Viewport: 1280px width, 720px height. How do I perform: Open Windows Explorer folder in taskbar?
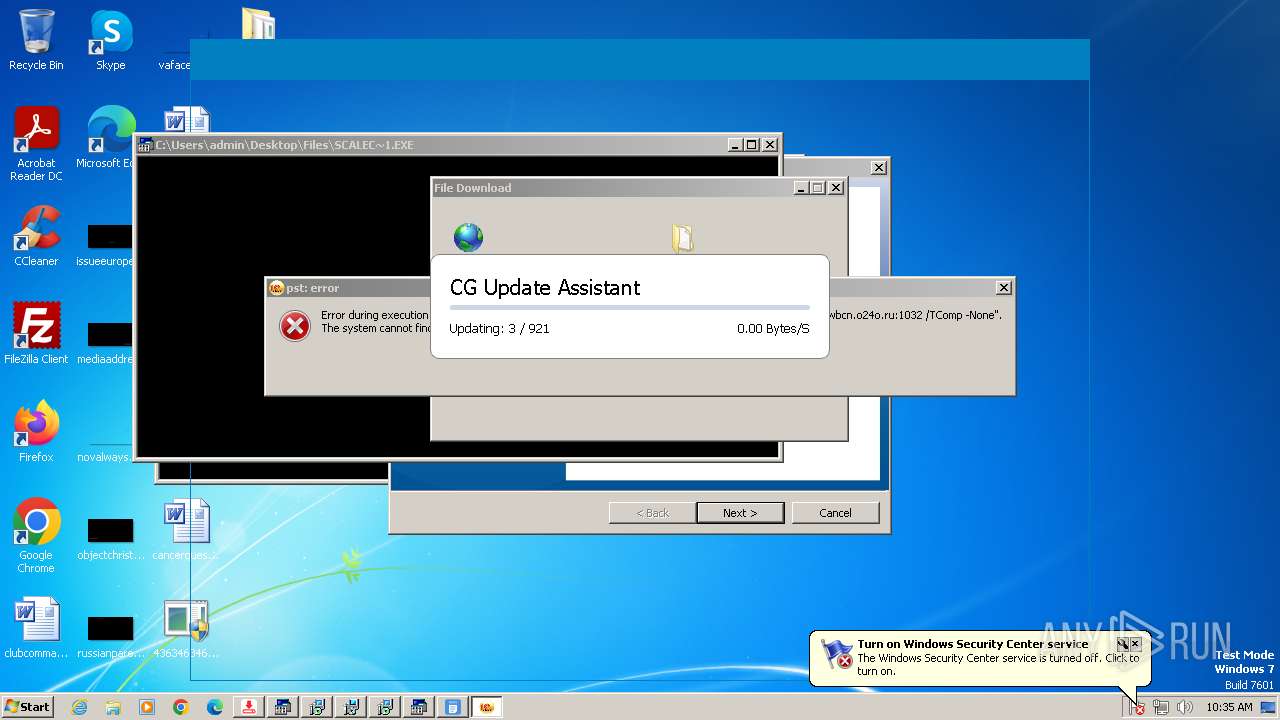tap(113, 707)
